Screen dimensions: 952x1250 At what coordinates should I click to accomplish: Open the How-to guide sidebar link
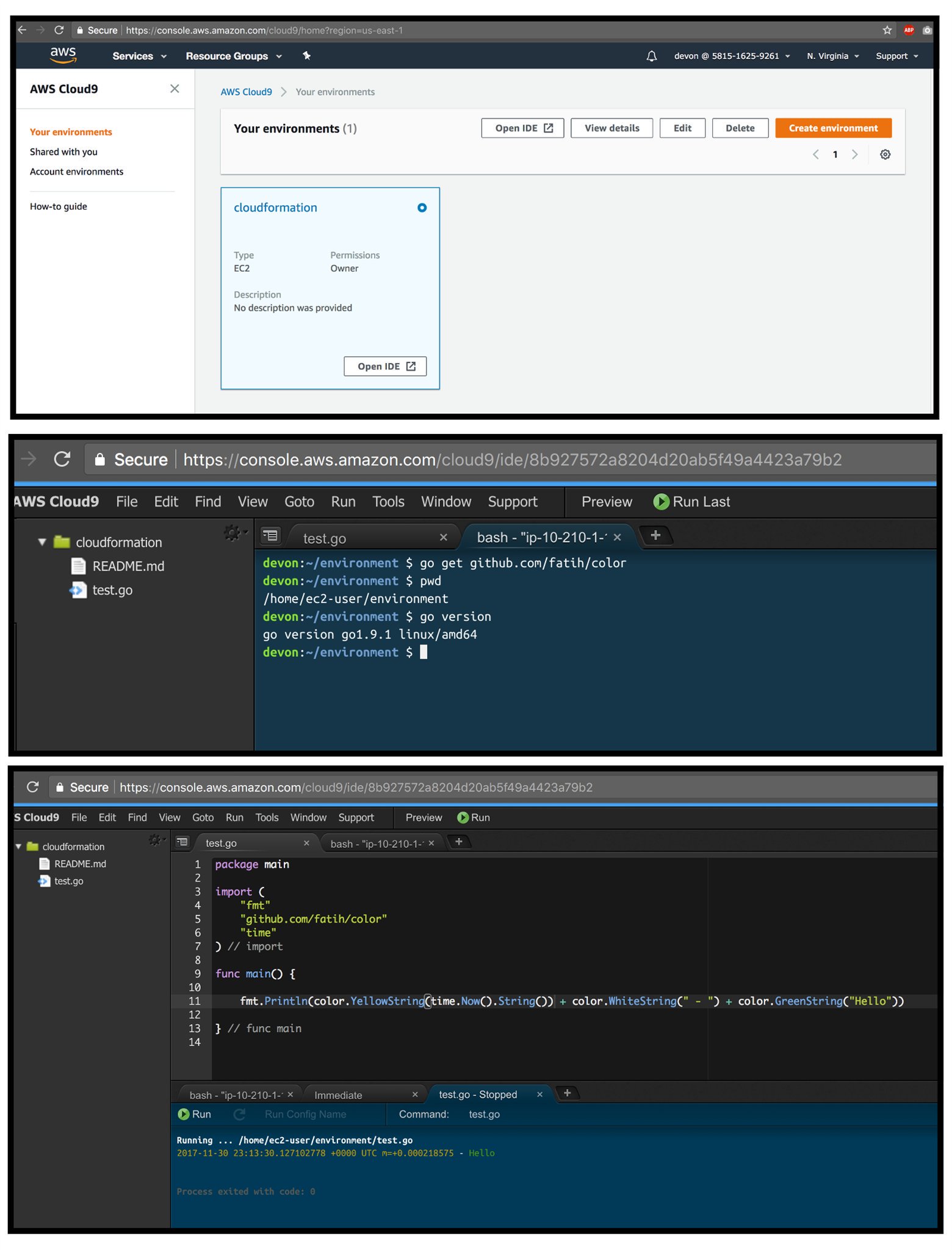point(58,206)
